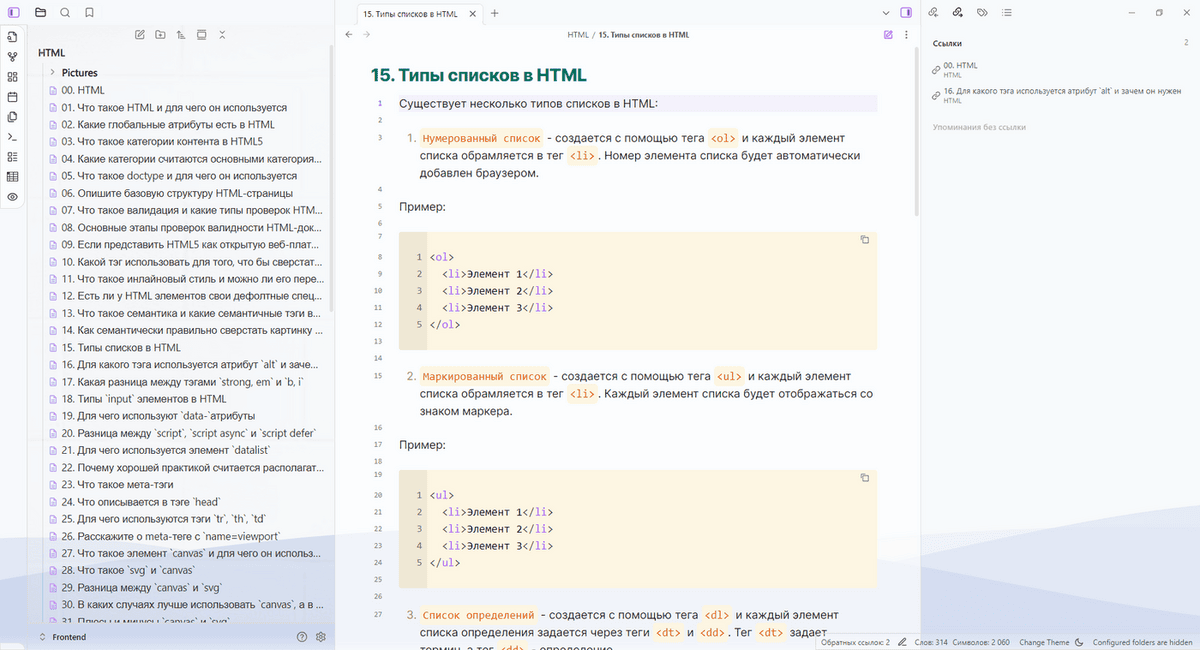Viewport: 1200px width, 650px height.
Task: Add a new tab with the plus button
Action: pos(494,13)
